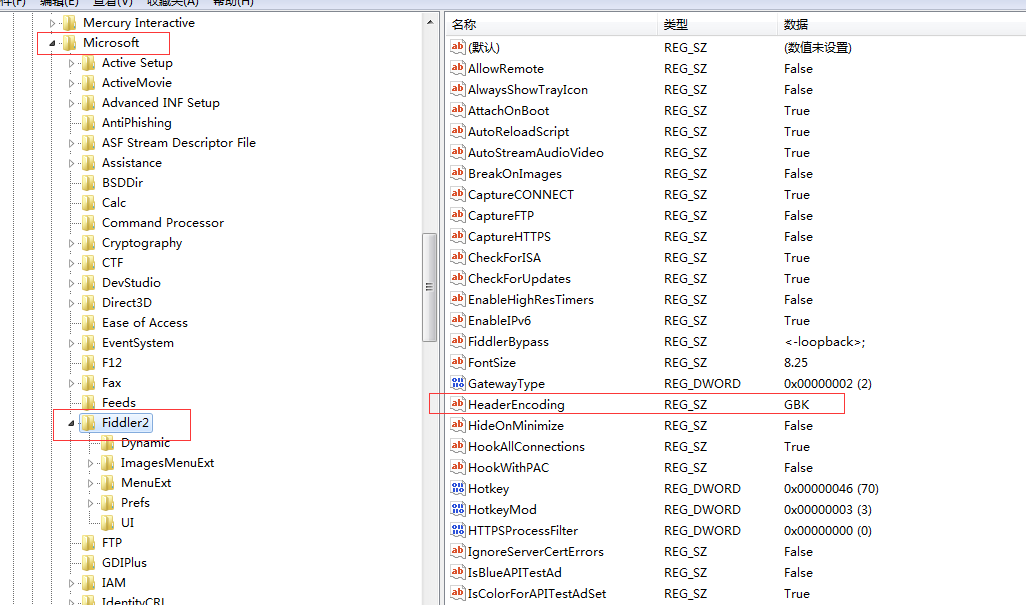Image resolution: width=1026 pixels, height=605 pixels.
Task: Click the HTTPSProcessFilter DWORD icon
Action: pos(457,530)
